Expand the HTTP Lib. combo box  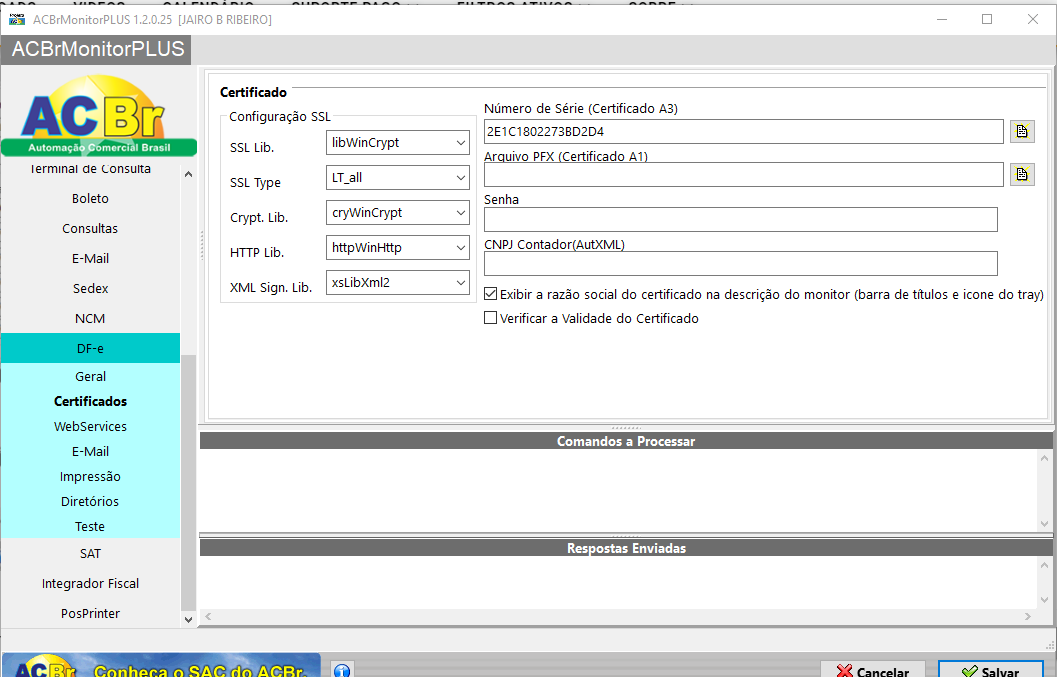(398, 247)
